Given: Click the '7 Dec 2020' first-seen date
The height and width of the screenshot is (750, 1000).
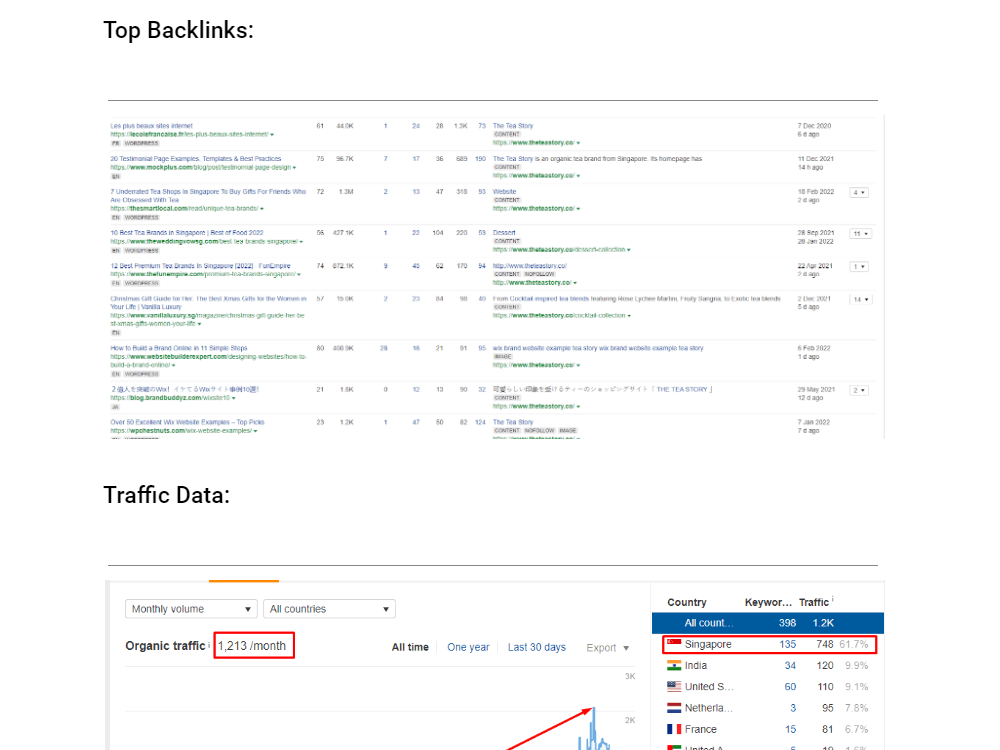Looking at the screenshot, I should point(814,126).
